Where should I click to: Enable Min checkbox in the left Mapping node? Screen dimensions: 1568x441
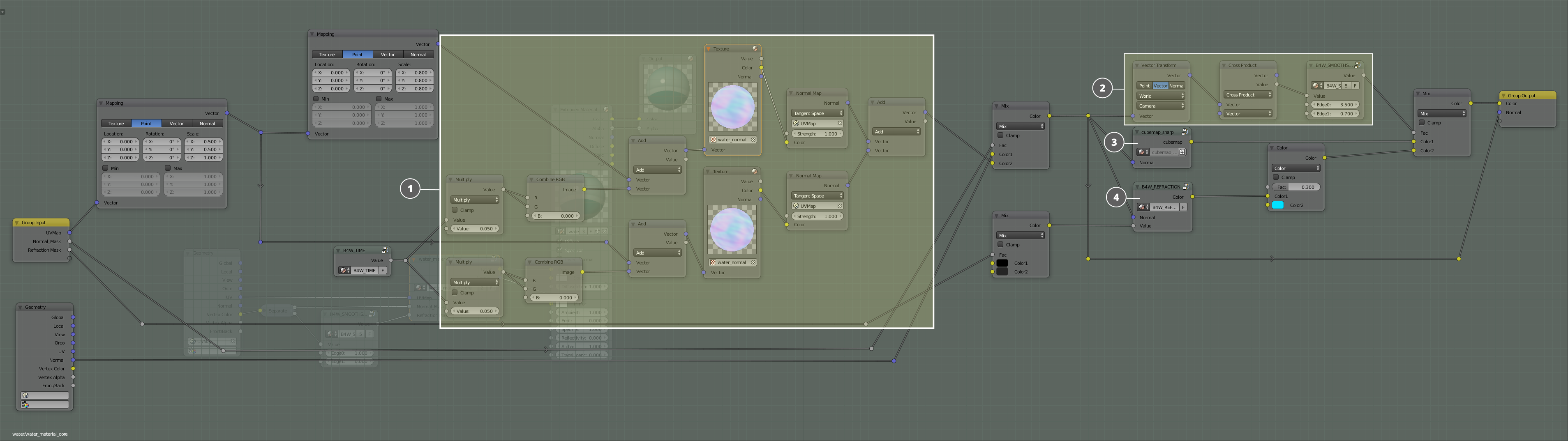(105, 168)
